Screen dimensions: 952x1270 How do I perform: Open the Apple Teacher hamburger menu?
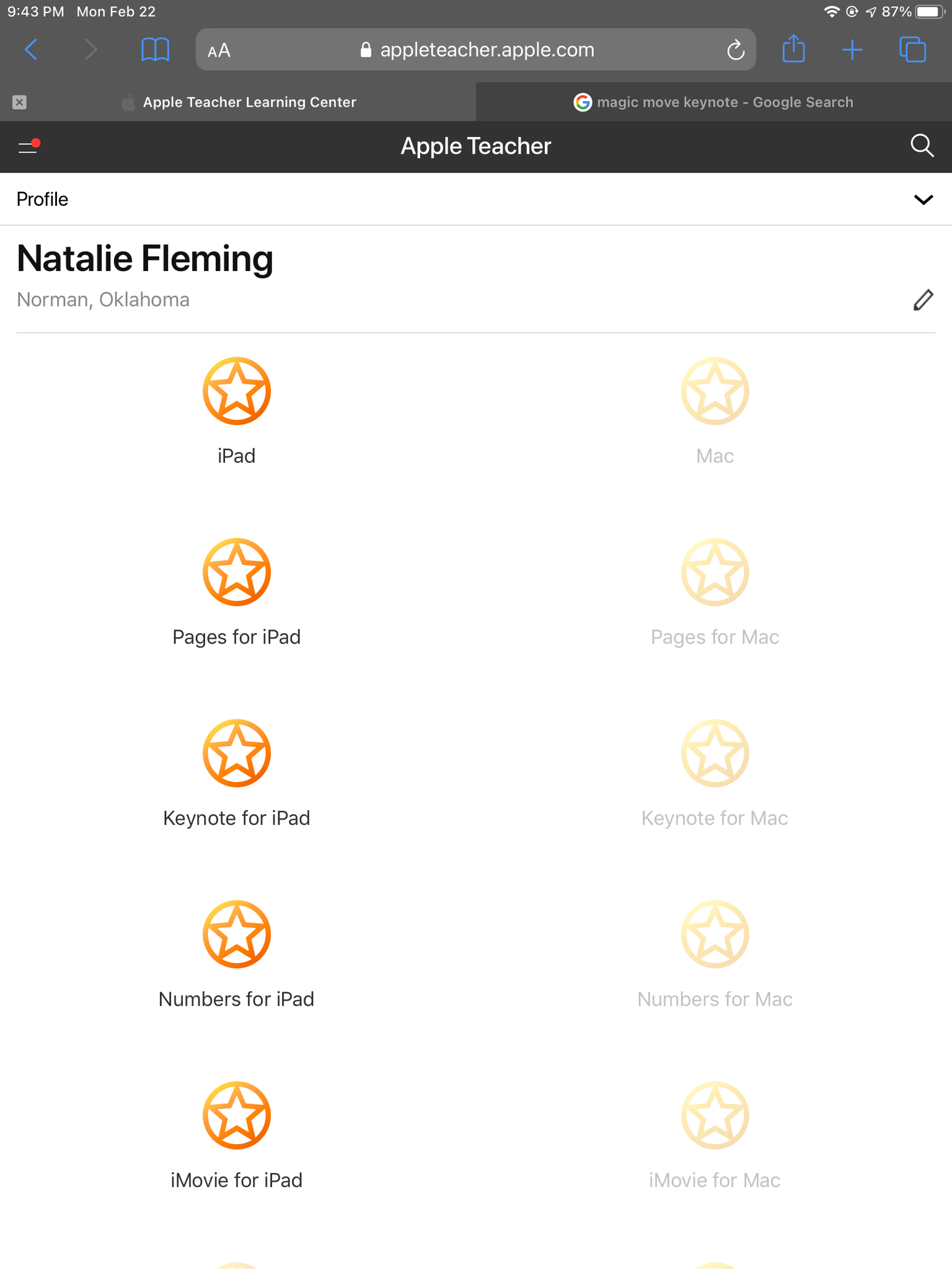(29, 146)
